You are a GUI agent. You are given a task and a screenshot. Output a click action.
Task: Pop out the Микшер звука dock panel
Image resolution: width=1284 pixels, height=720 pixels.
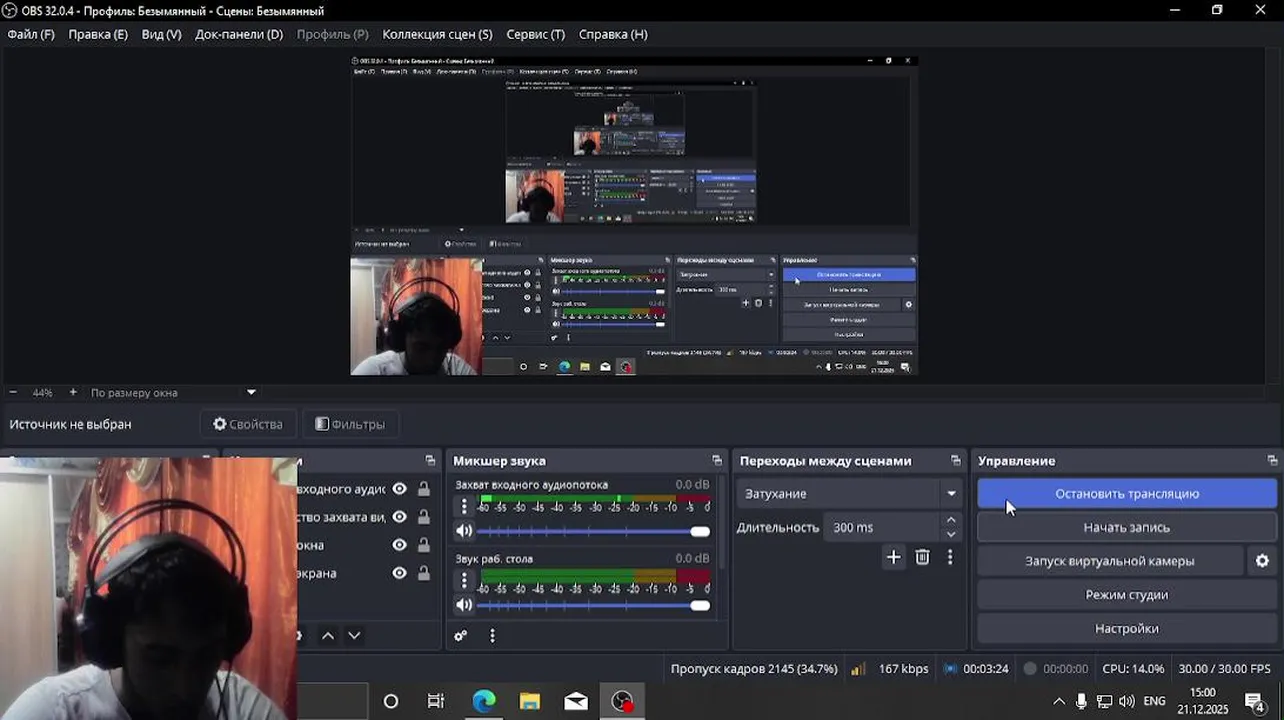tap(716, 461)
